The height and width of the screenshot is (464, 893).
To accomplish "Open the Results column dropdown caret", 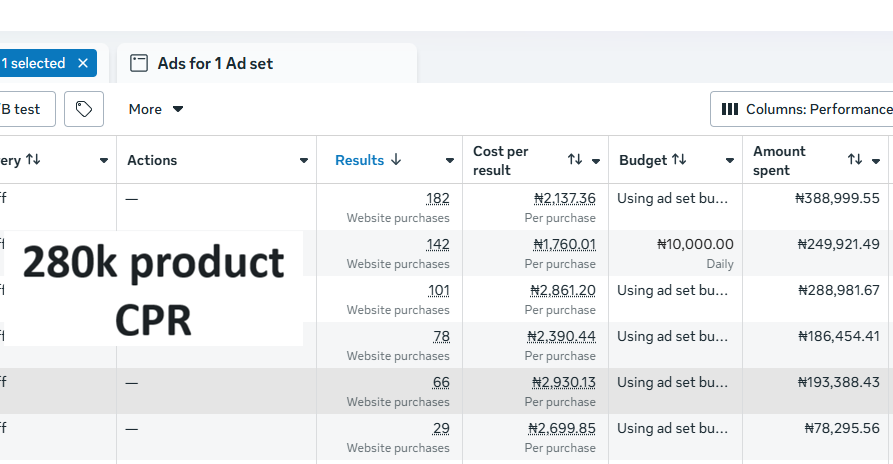I will pos(450,161).
